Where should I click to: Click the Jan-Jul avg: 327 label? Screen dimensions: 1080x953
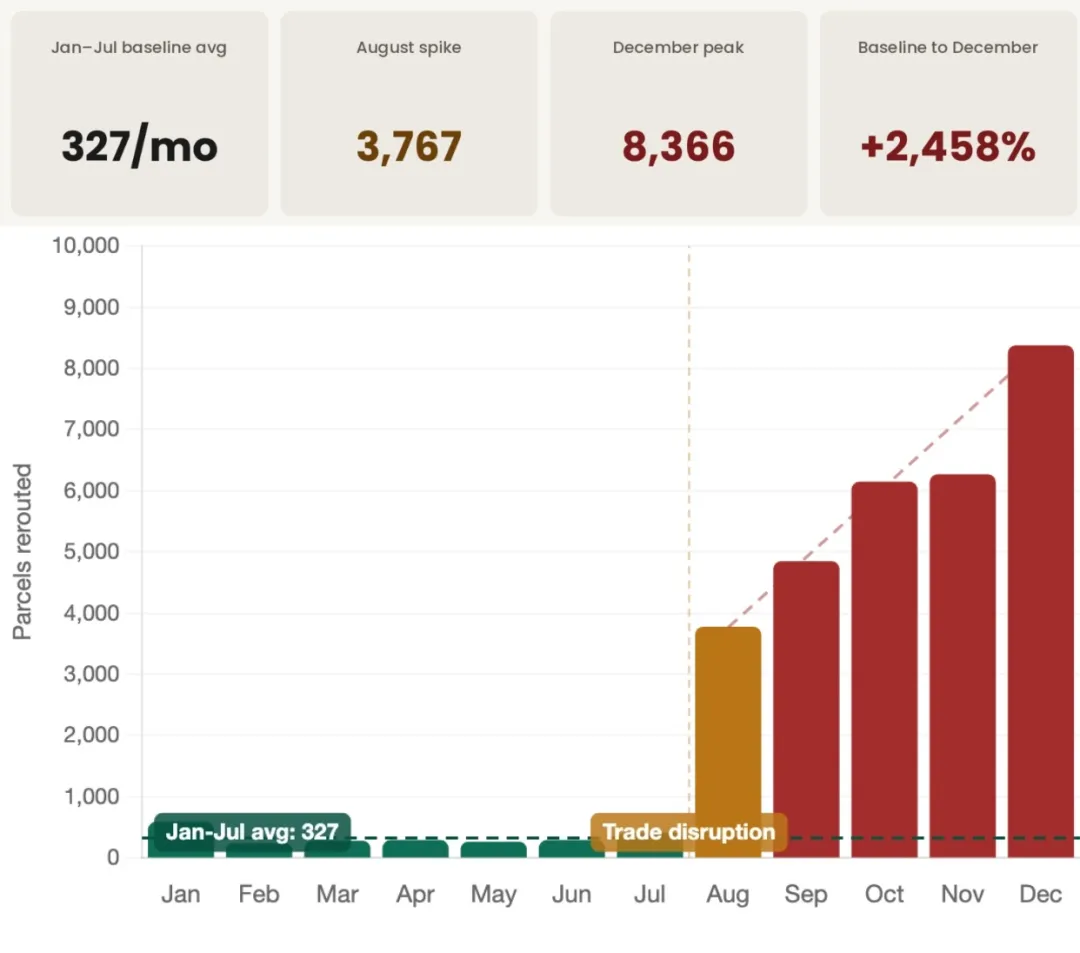[x=252, y=832]
